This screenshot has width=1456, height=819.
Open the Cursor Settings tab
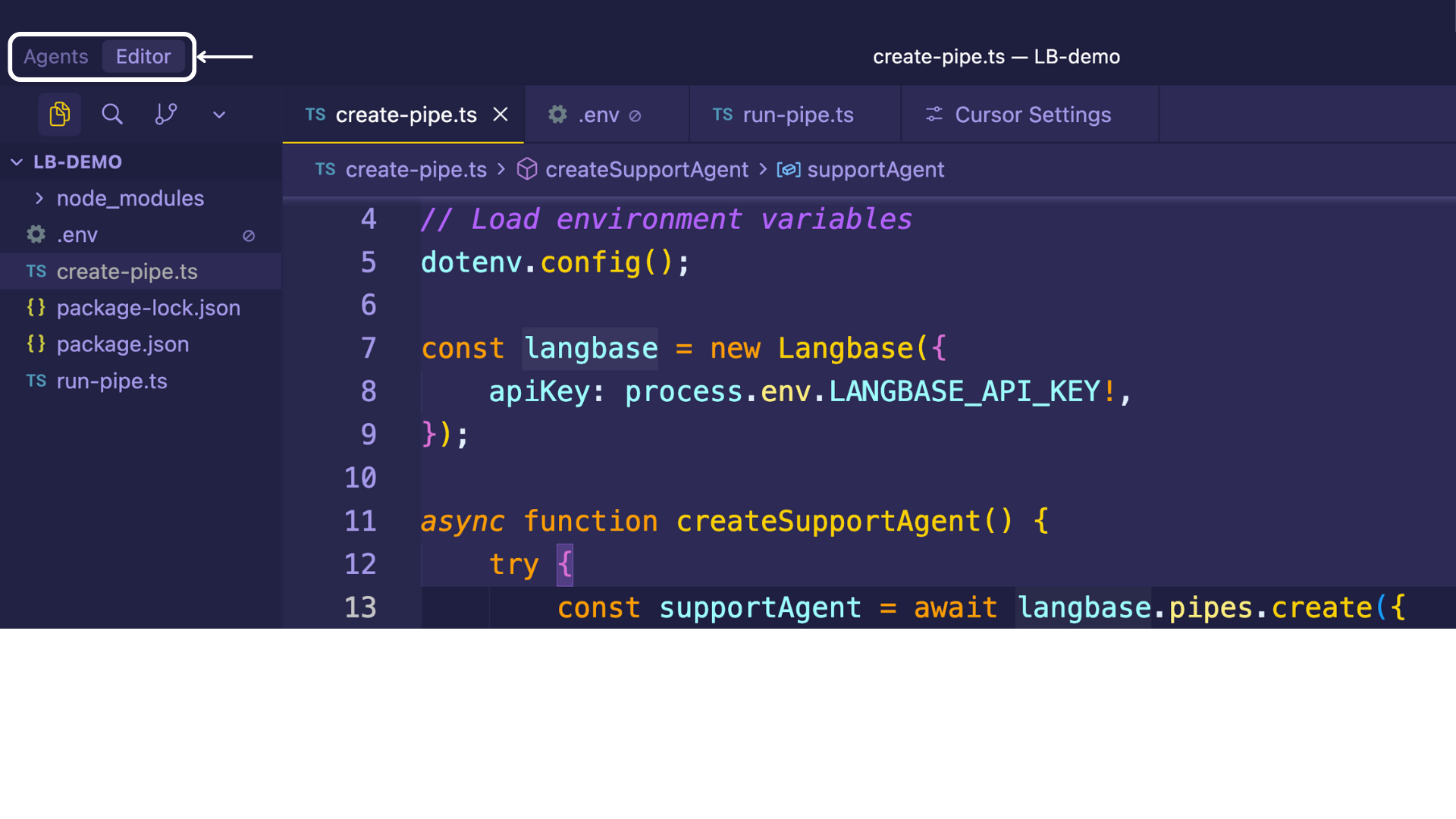coord(1032,115)
